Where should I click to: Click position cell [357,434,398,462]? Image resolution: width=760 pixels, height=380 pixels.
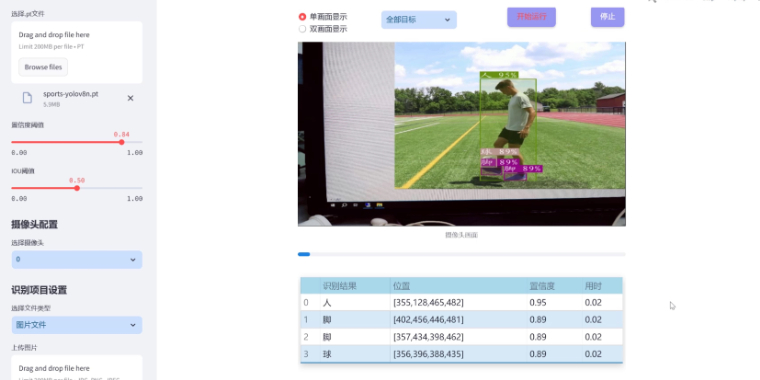point(459,337)
